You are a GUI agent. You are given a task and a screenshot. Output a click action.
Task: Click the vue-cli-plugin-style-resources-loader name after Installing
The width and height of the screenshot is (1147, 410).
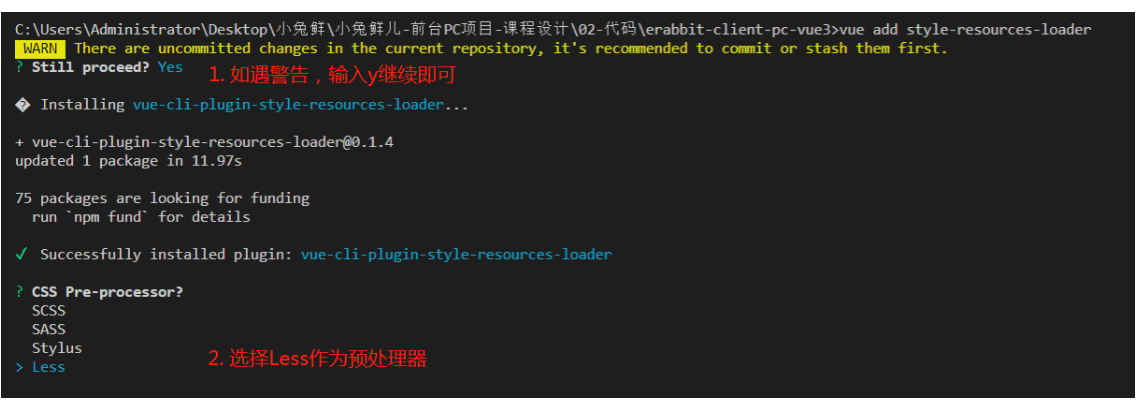coord(288,105)
